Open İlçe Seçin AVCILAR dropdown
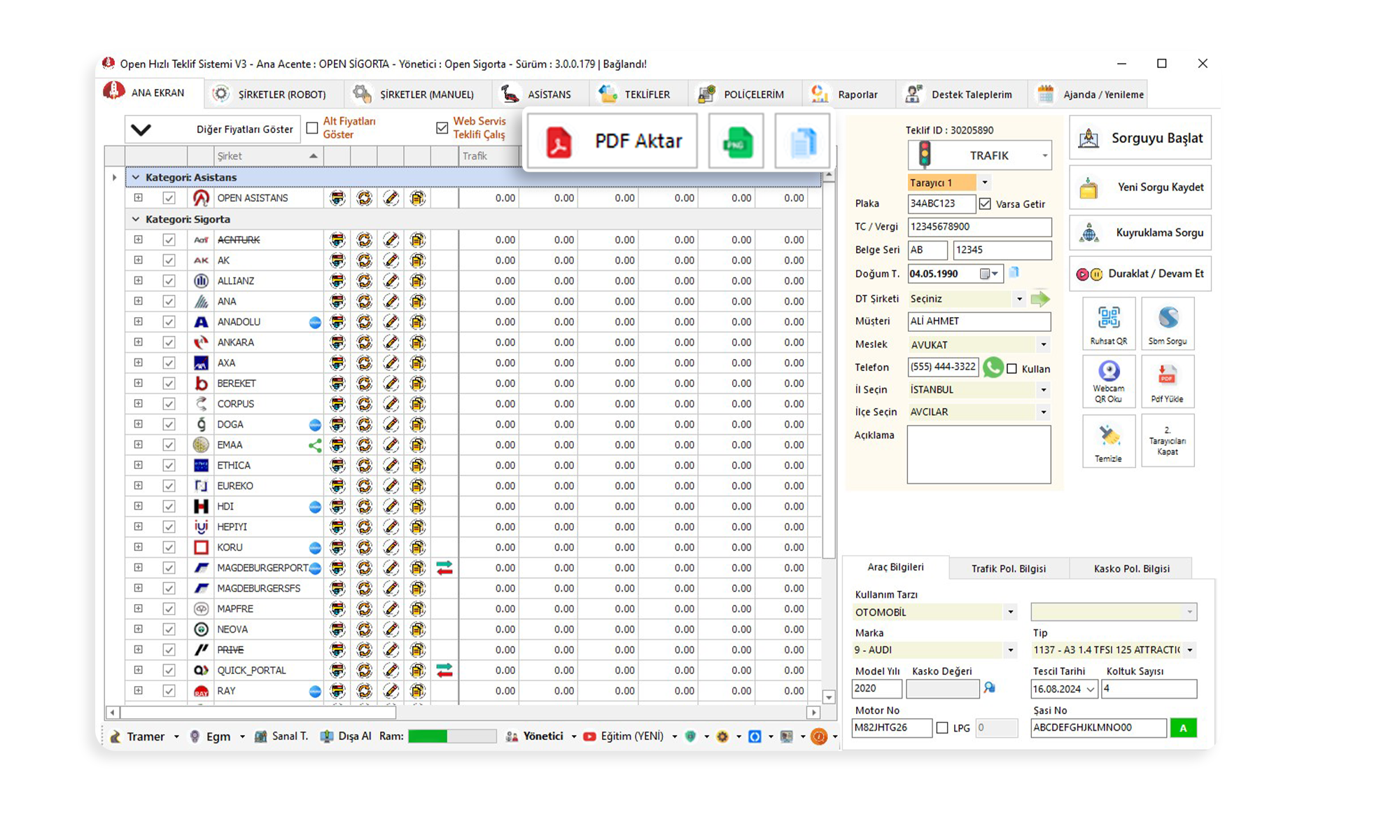The image size is (1400, 840). coord(1043,412)
